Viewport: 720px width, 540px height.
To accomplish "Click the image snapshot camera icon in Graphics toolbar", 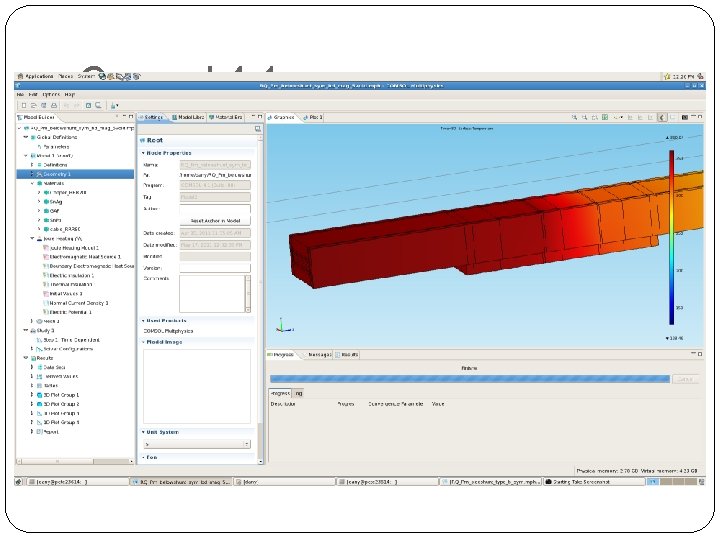I will (685, 118).
